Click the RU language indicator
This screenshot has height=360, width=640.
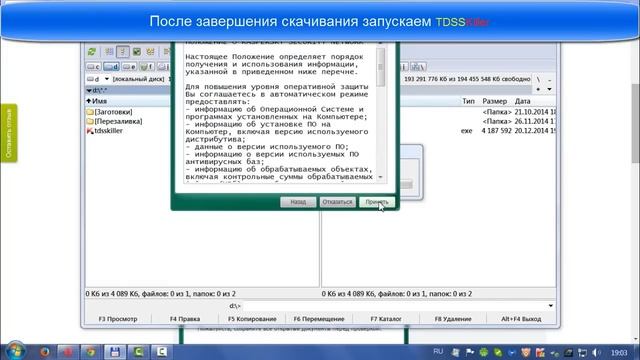click(438, 351)
